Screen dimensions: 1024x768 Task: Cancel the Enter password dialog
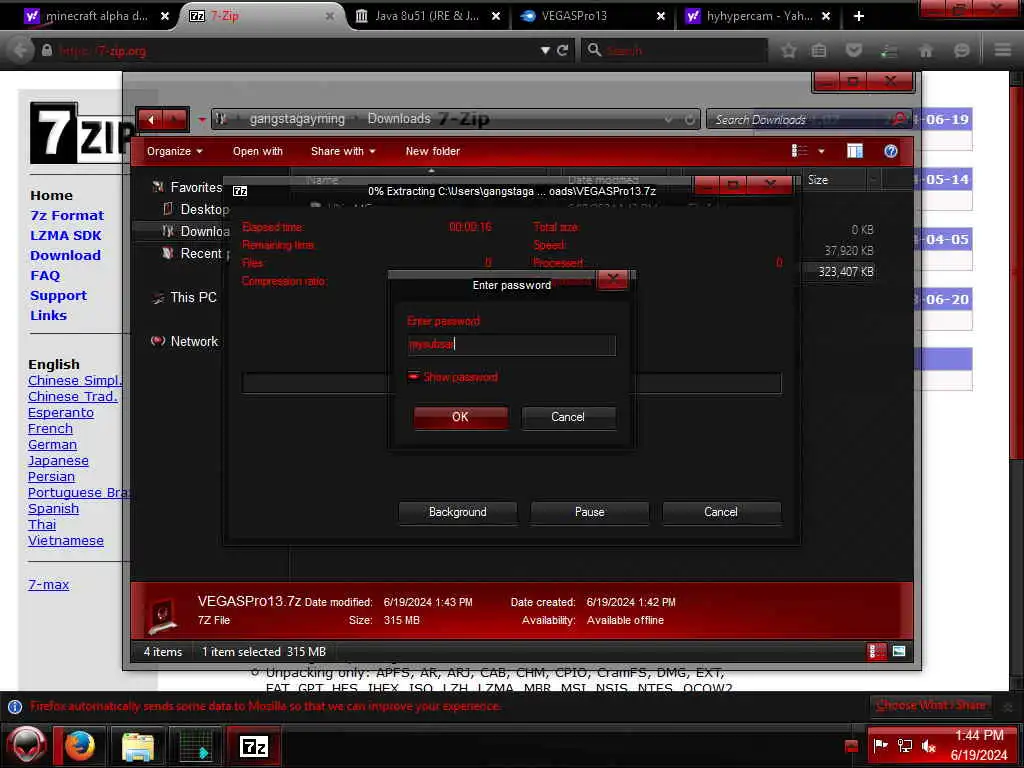point(568,417)
